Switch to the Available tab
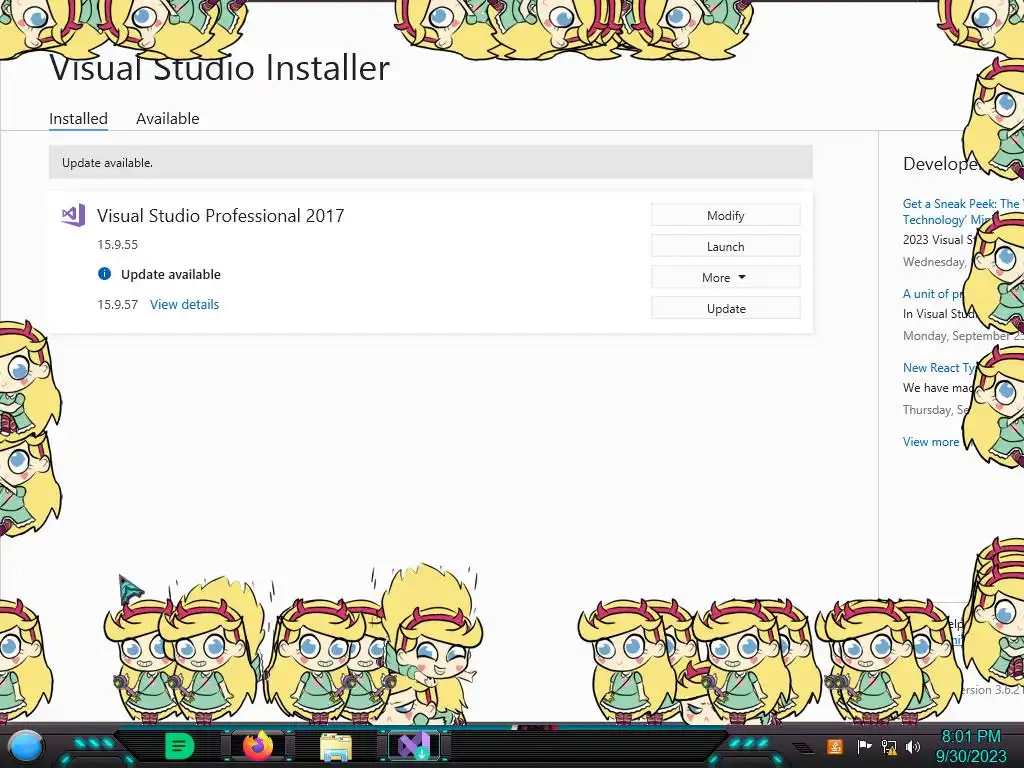1024x768 pixels. pos(167,119)
